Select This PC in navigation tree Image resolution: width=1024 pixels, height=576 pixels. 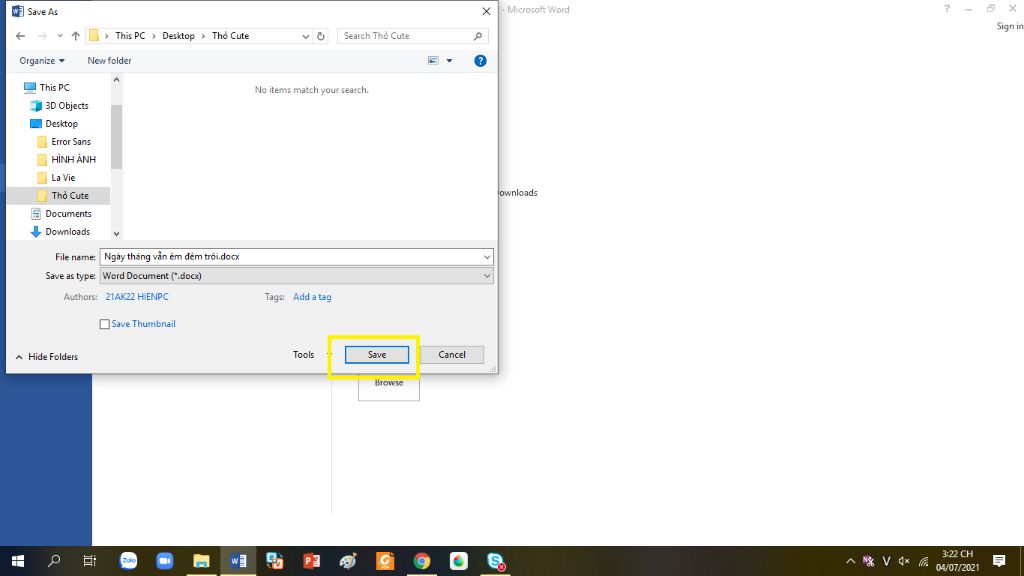54,88
